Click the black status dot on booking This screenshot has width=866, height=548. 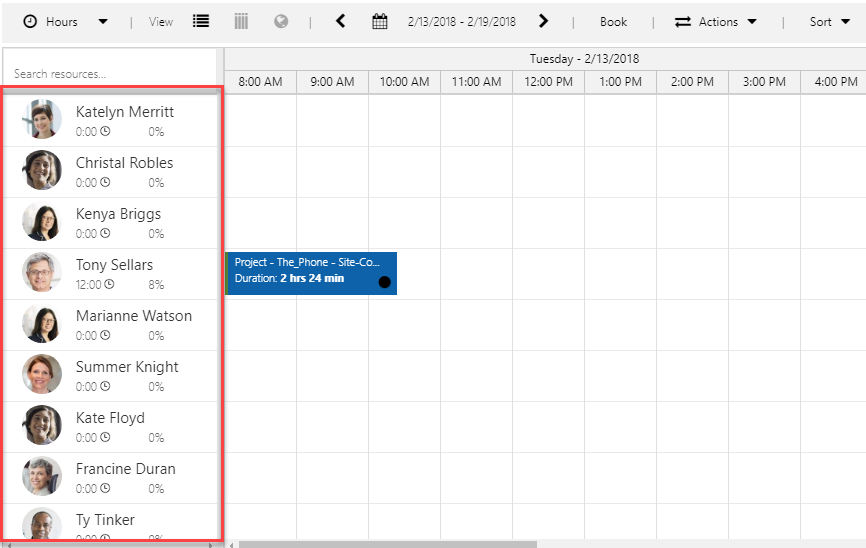click(384, 282)
